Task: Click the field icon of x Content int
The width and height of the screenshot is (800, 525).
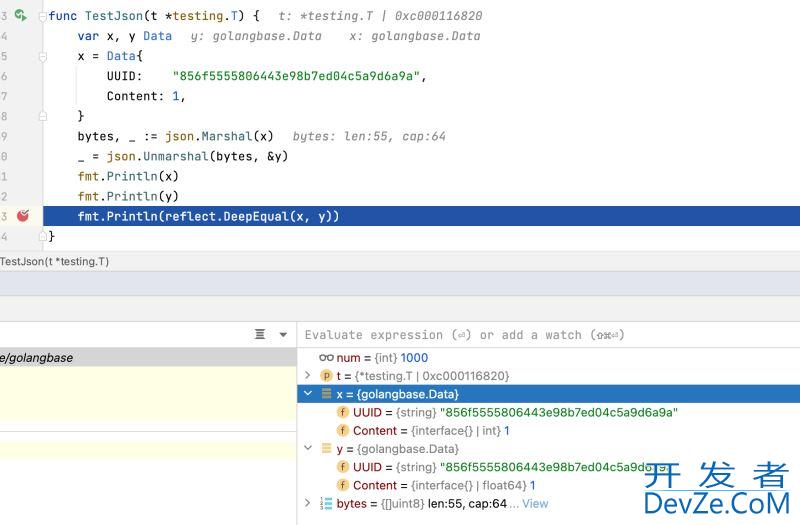Action: (x=343, y=431)
